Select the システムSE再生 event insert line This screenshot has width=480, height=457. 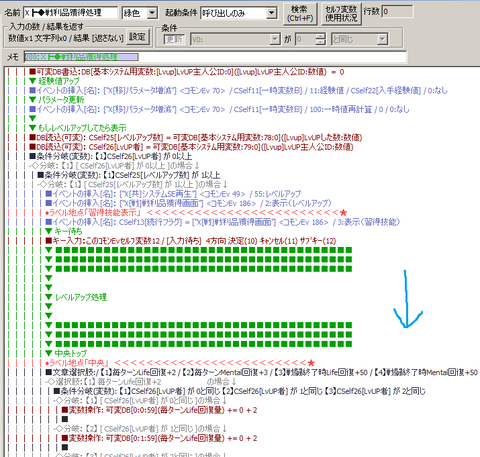(x=173, y=194)
